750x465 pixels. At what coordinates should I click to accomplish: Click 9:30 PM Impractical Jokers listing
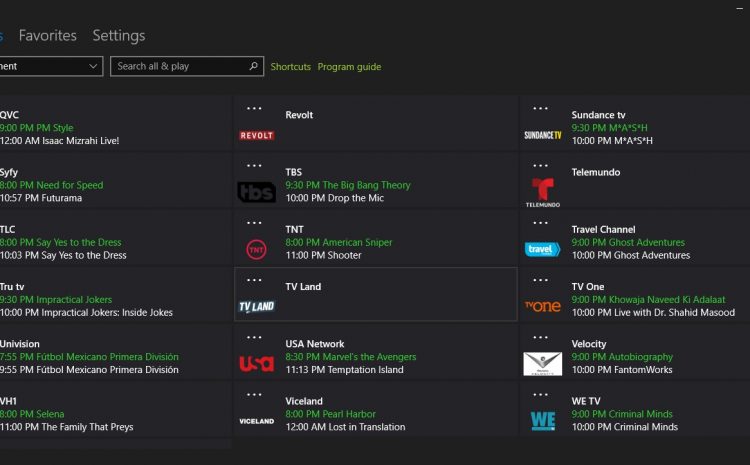[x=56, y=300]
